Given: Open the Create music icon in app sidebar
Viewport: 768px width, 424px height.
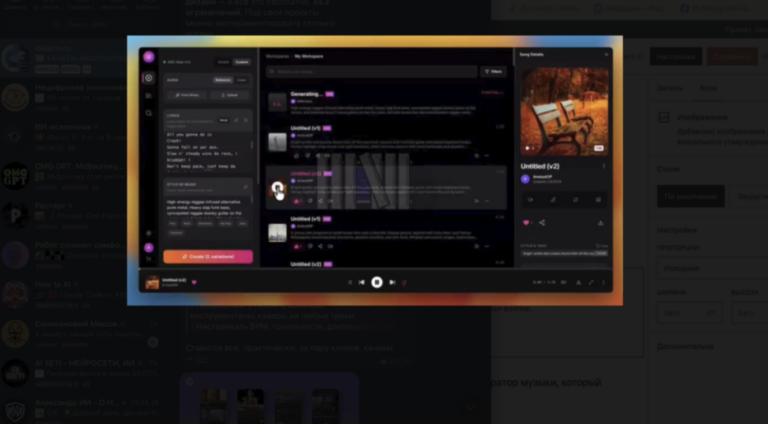Looking at the screenshot, I should 149,78.
